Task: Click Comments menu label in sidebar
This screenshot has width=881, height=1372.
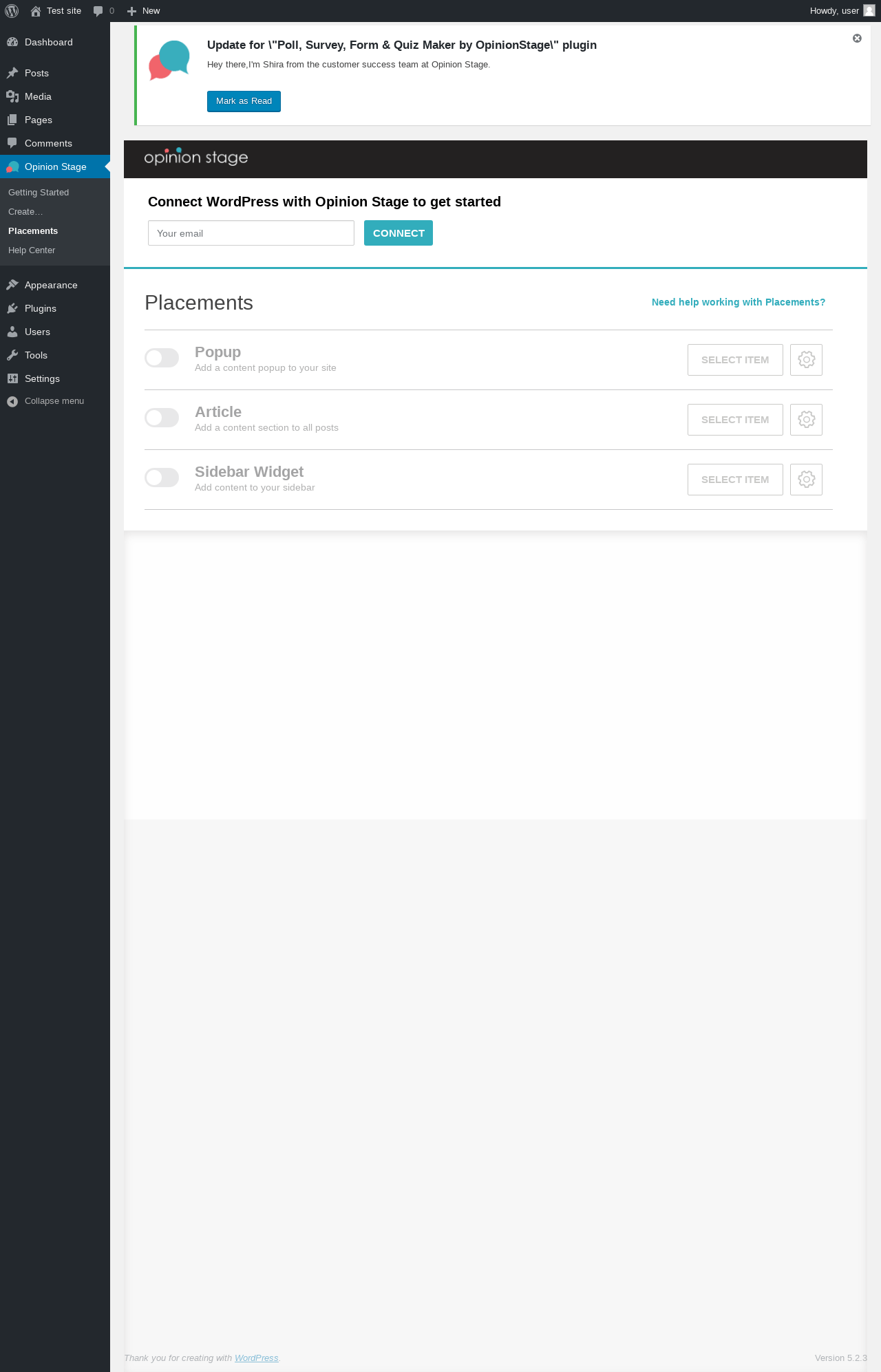Action: pos(48,143)
